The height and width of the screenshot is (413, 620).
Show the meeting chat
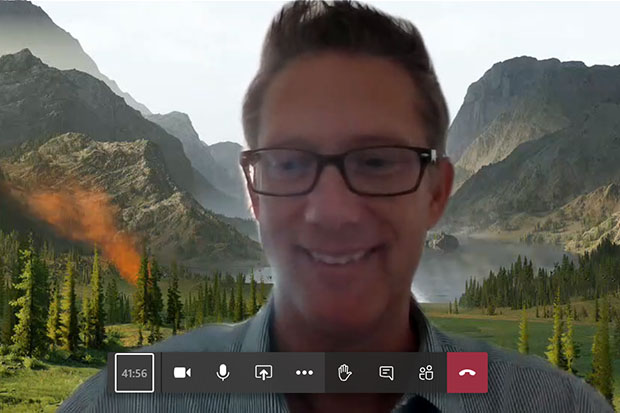386,373
